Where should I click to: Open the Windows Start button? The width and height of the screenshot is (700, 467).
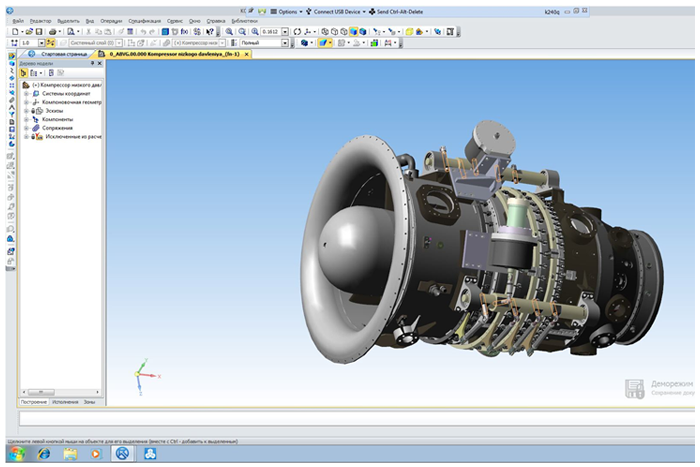pos(17,454)
